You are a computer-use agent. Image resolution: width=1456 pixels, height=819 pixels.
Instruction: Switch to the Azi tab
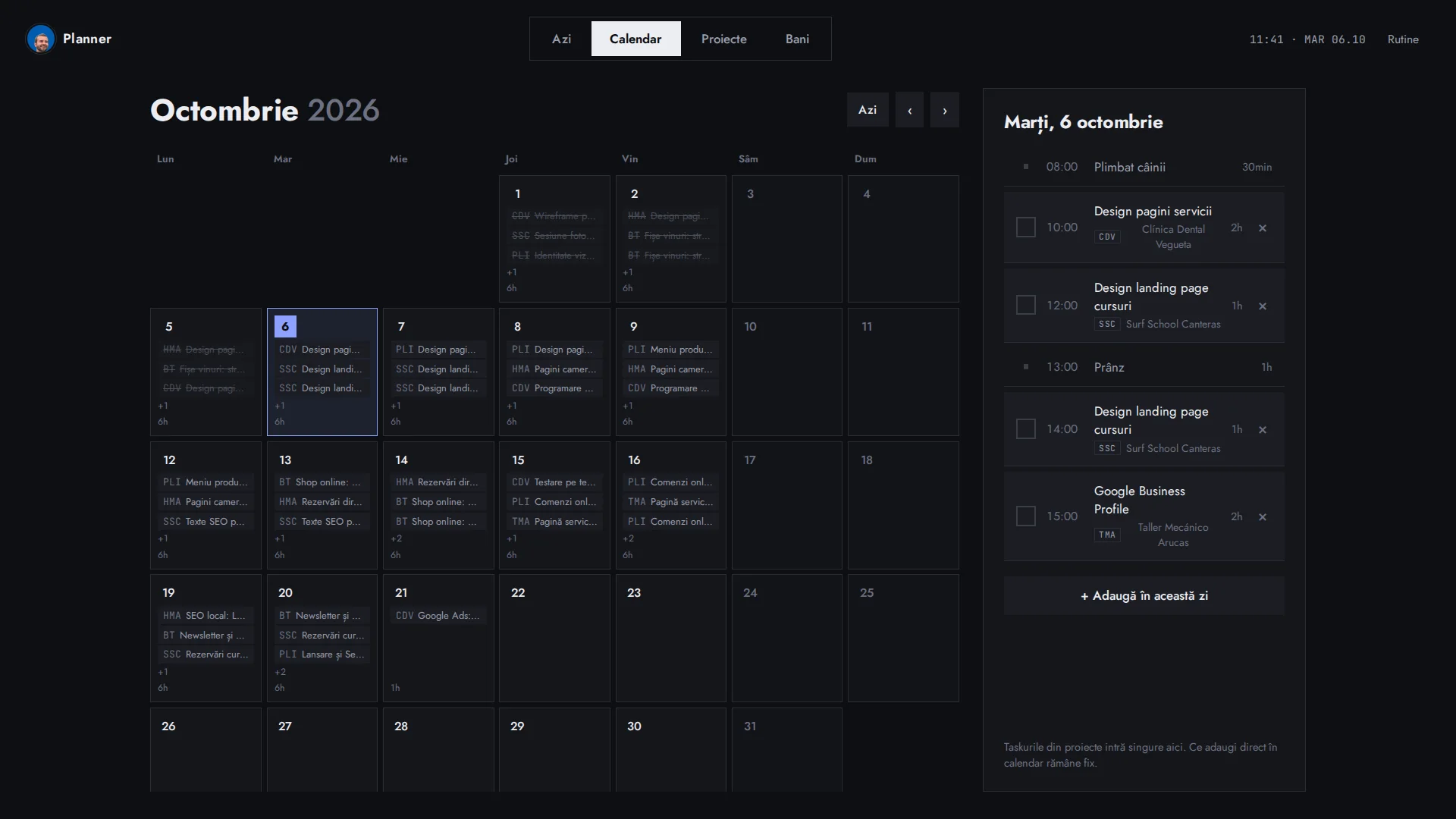click(561, 39)
